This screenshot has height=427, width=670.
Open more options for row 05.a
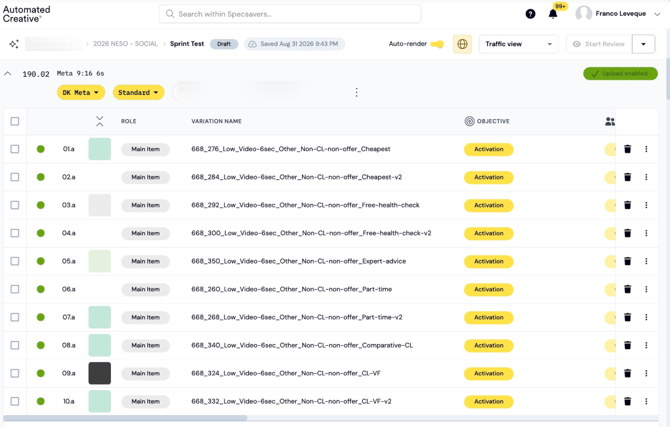[646, 261]
